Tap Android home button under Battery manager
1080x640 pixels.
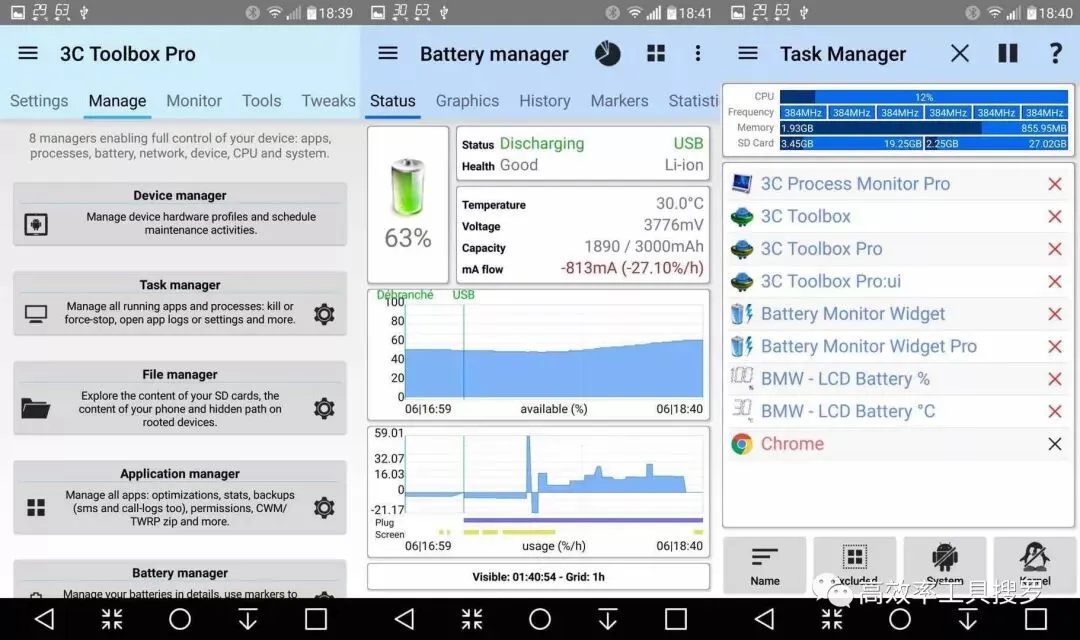click(x=540, y=619)
